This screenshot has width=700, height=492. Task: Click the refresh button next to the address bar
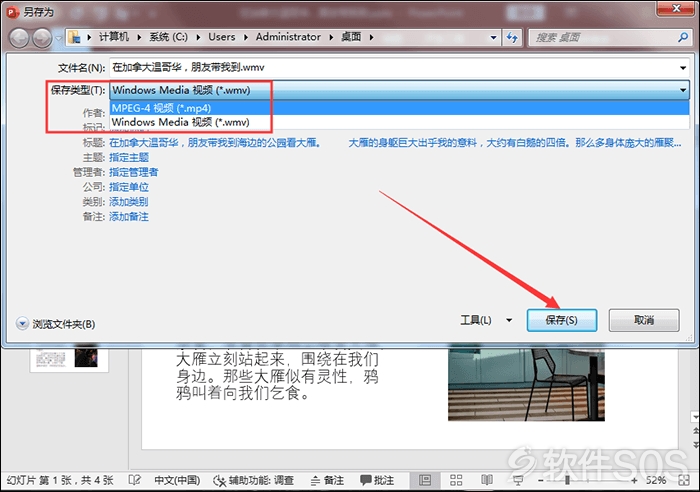click(512, 38)
